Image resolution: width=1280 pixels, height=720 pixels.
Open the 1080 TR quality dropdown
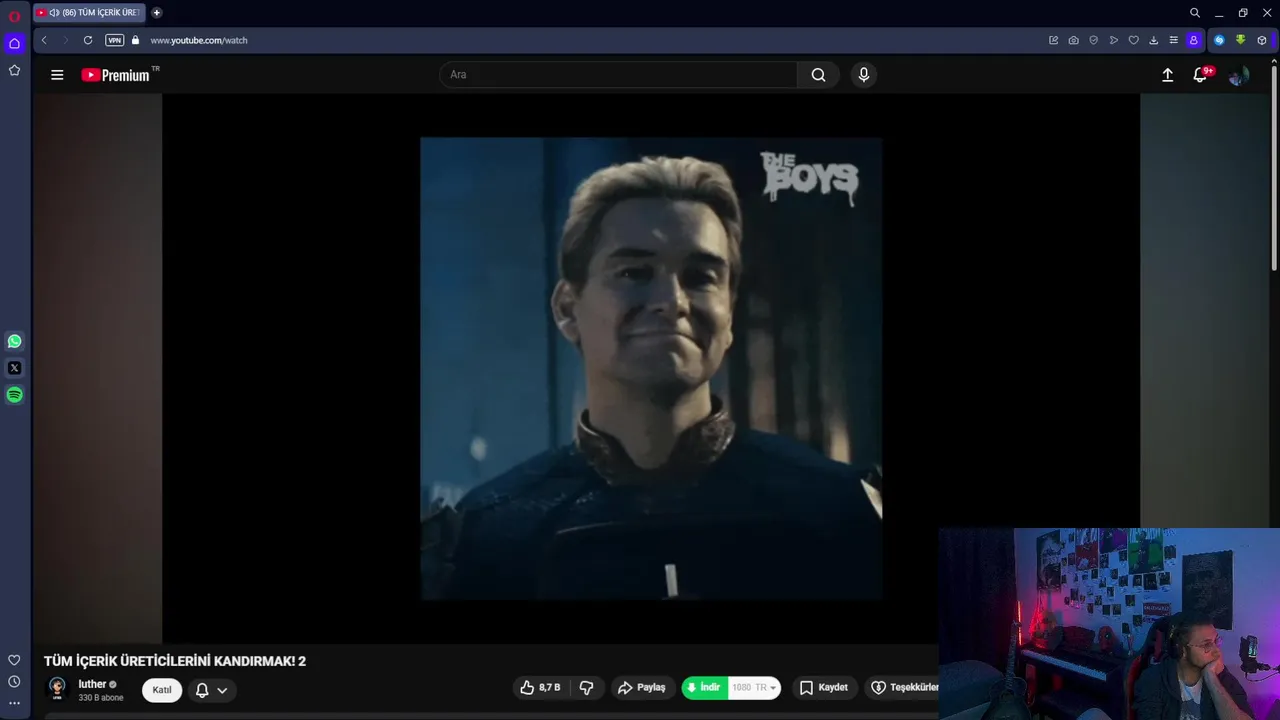click(754, 688)
